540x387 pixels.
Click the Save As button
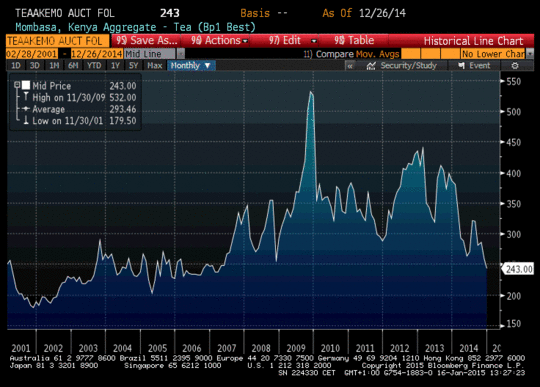[x=146, y=41]
